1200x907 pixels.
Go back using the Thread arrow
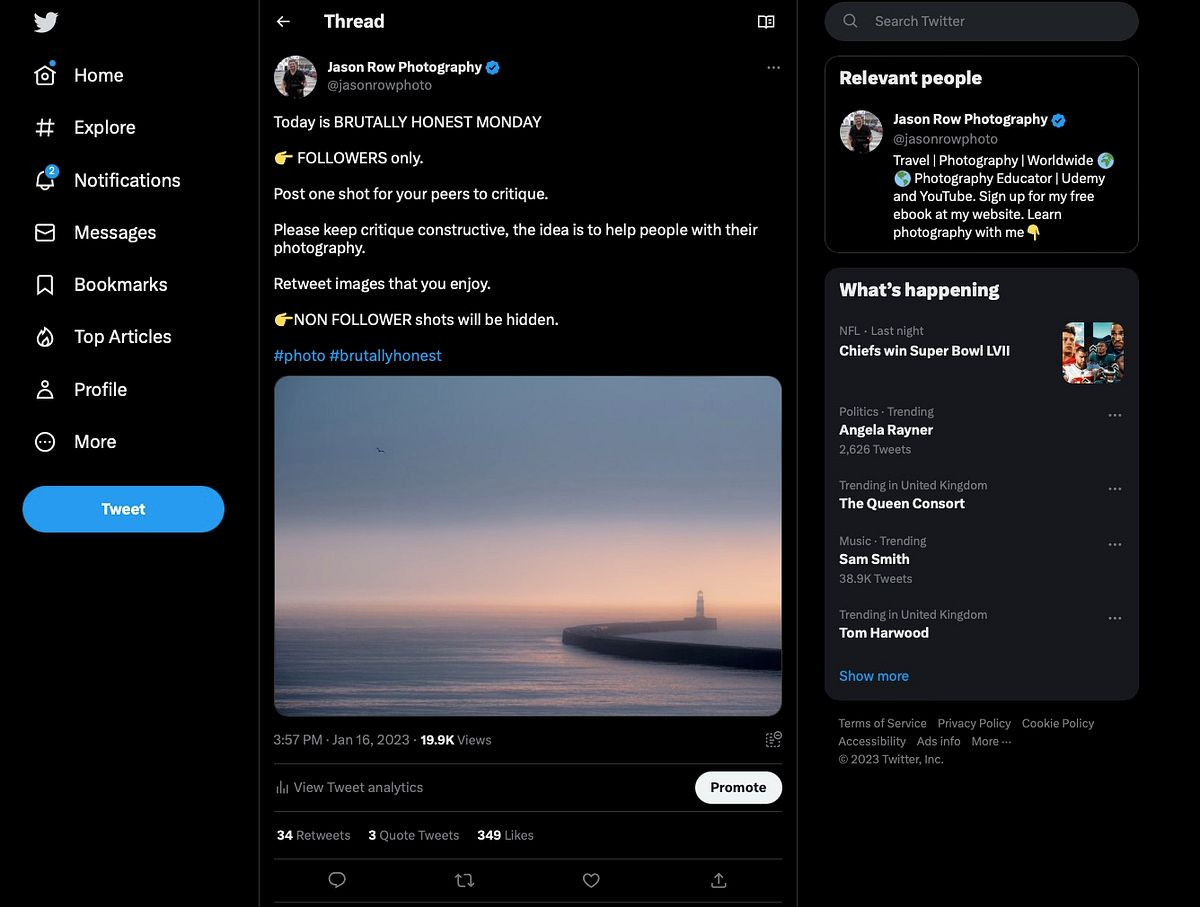tap(283, 21)
